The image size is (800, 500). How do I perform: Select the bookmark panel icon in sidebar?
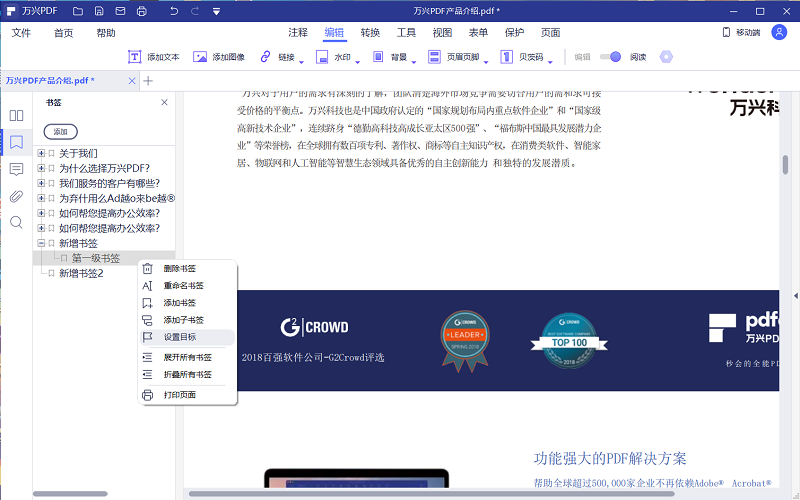click(x=16, y=142)
